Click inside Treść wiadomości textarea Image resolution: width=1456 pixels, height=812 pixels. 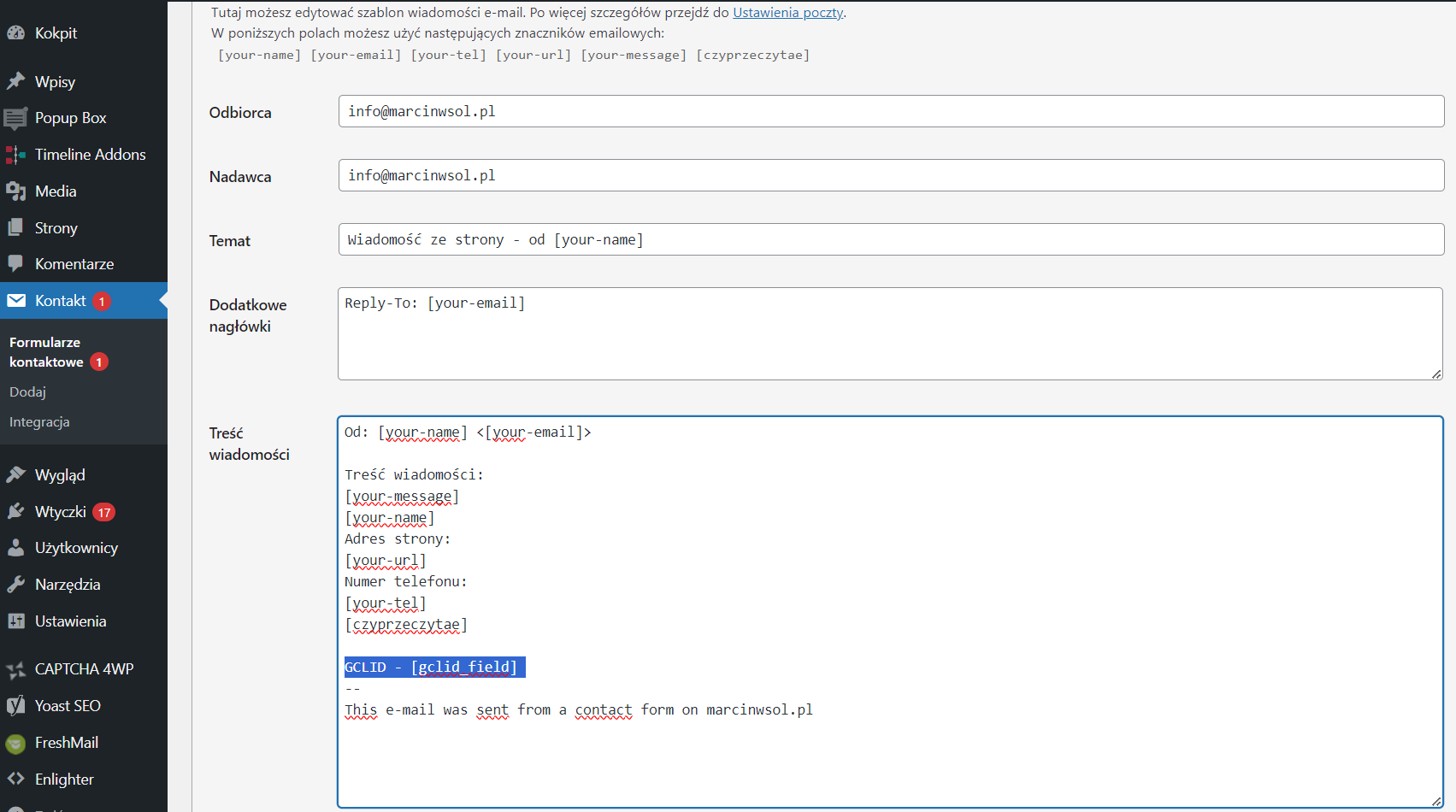(890, 612)
